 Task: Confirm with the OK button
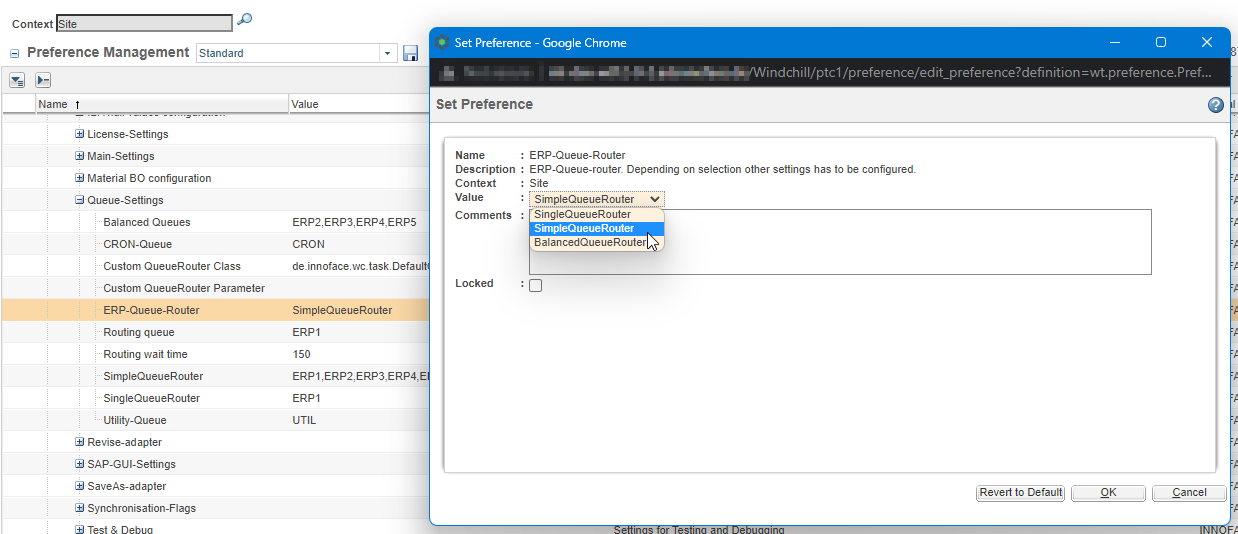point(1108,492)
